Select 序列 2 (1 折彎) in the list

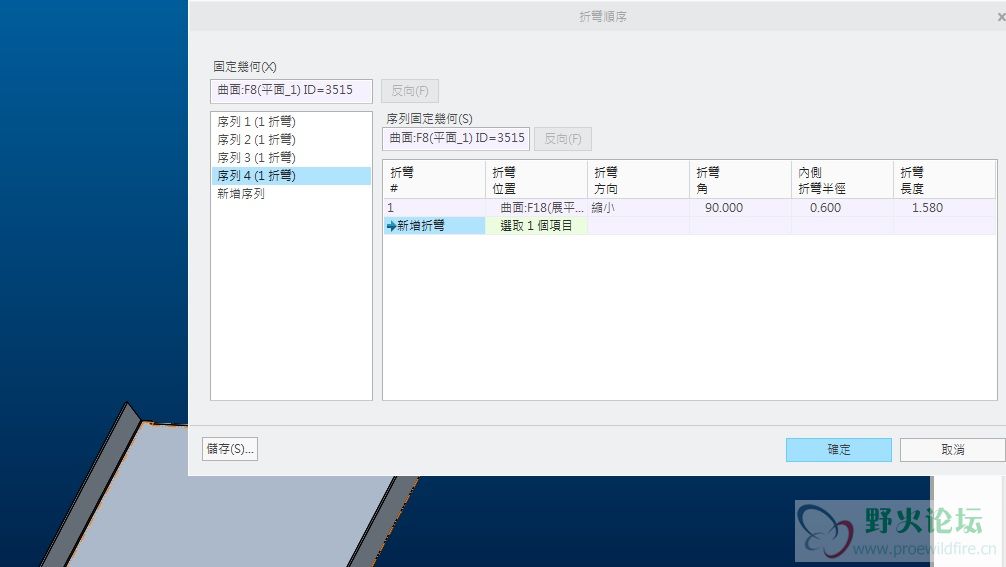(x=291, y=139)
